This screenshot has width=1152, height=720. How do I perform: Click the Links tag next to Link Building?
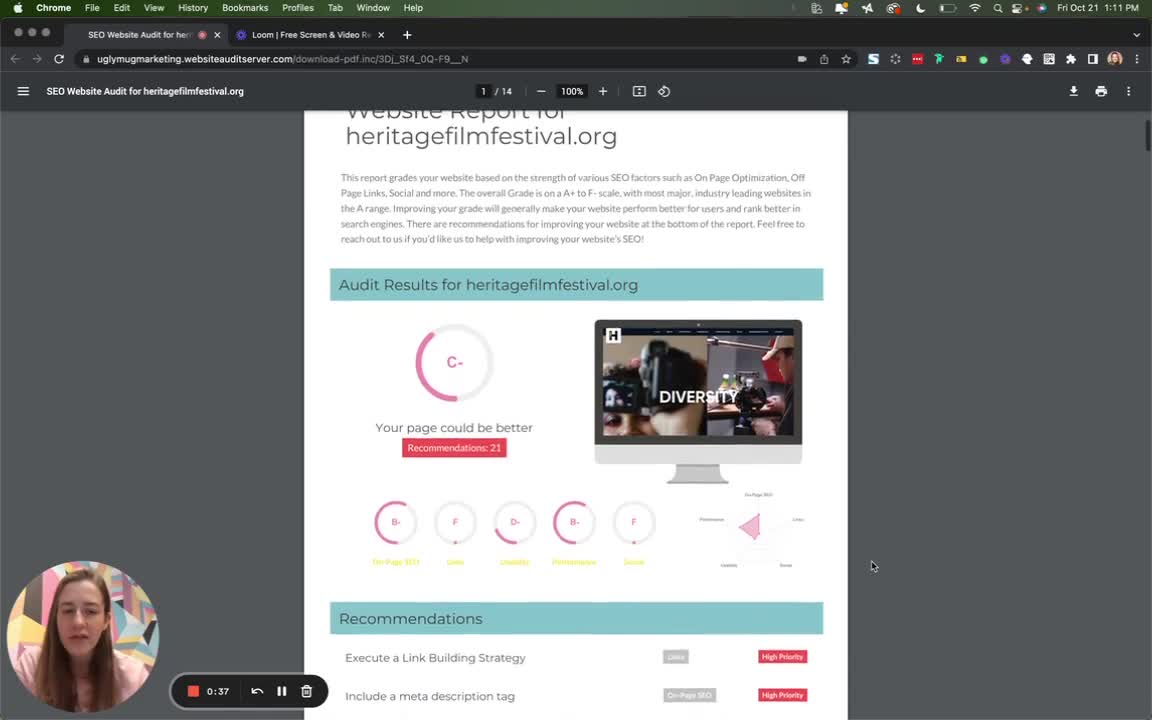coord(675,657)
